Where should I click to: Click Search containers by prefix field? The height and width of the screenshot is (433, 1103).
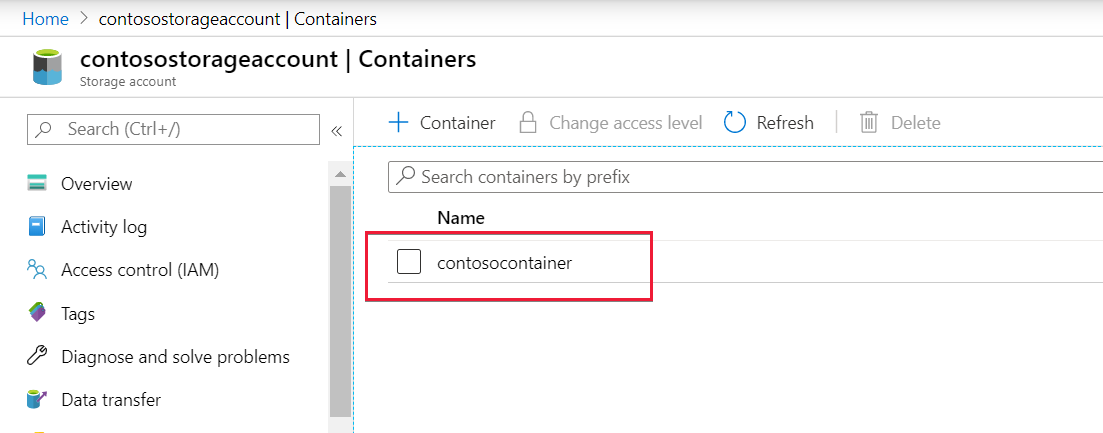pyautogui.click(x=740, y=177)
